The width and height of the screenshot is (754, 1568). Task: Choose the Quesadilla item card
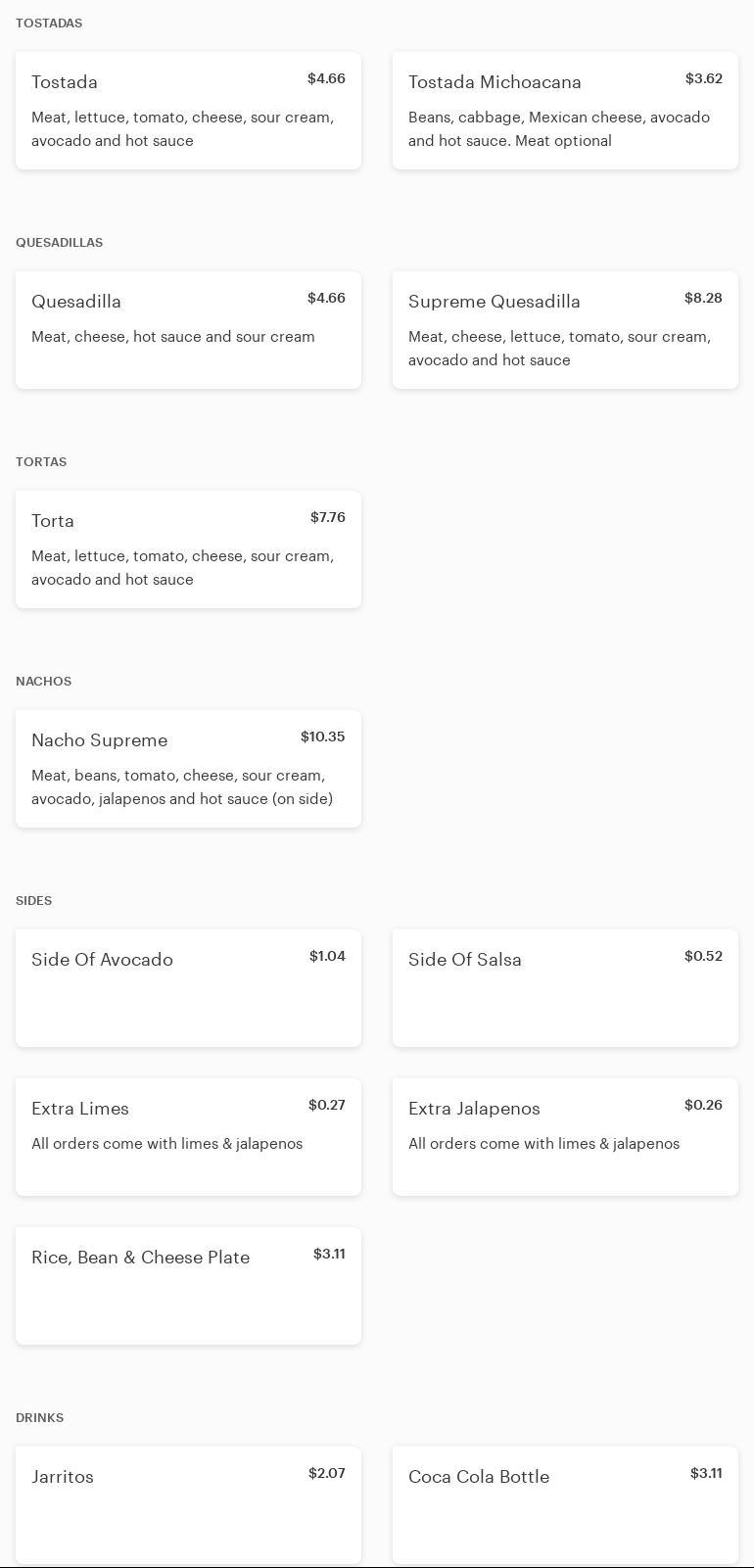tap(188, 330)
